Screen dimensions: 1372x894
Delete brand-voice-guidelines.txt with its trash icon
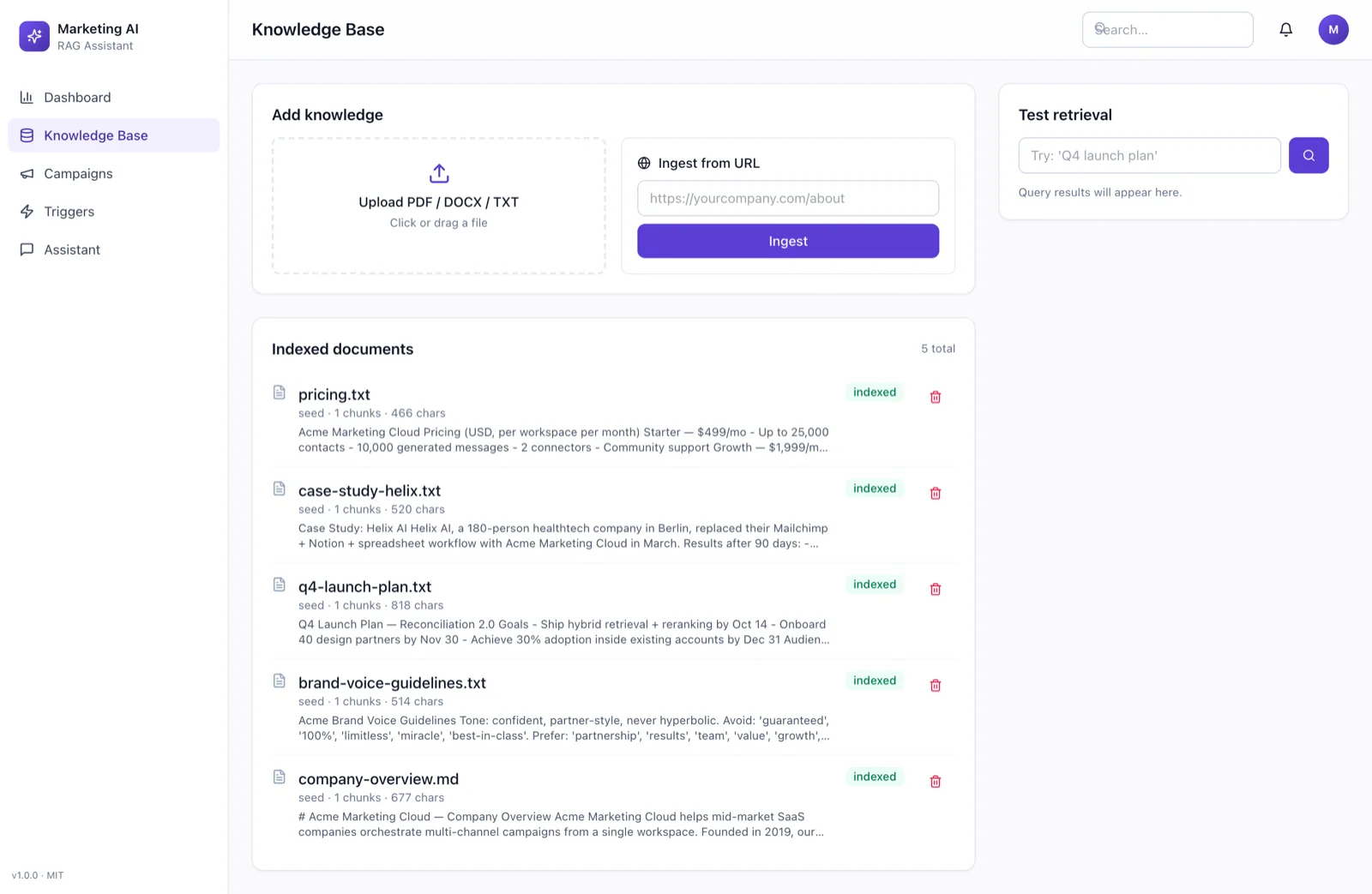pyautogui.click(x=936, y=685)
